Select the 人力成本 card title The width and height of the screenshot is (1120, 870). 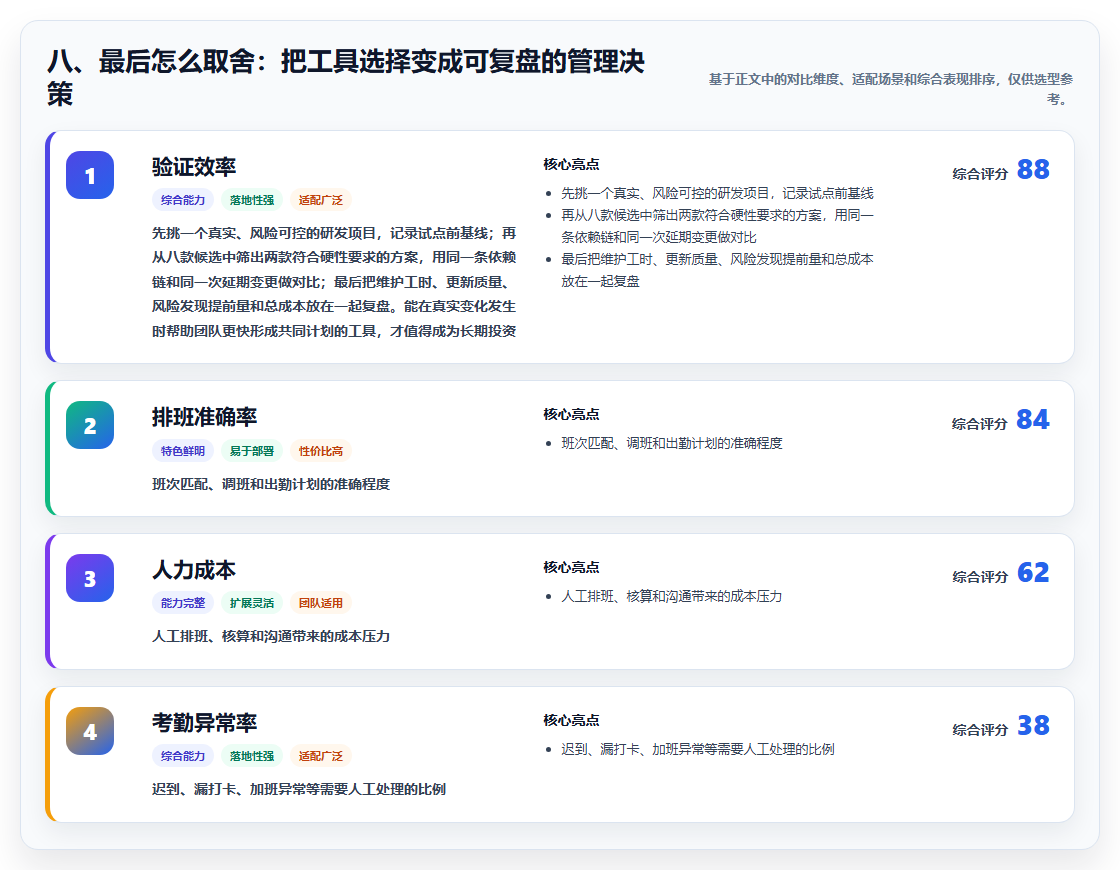coord(194,569)
